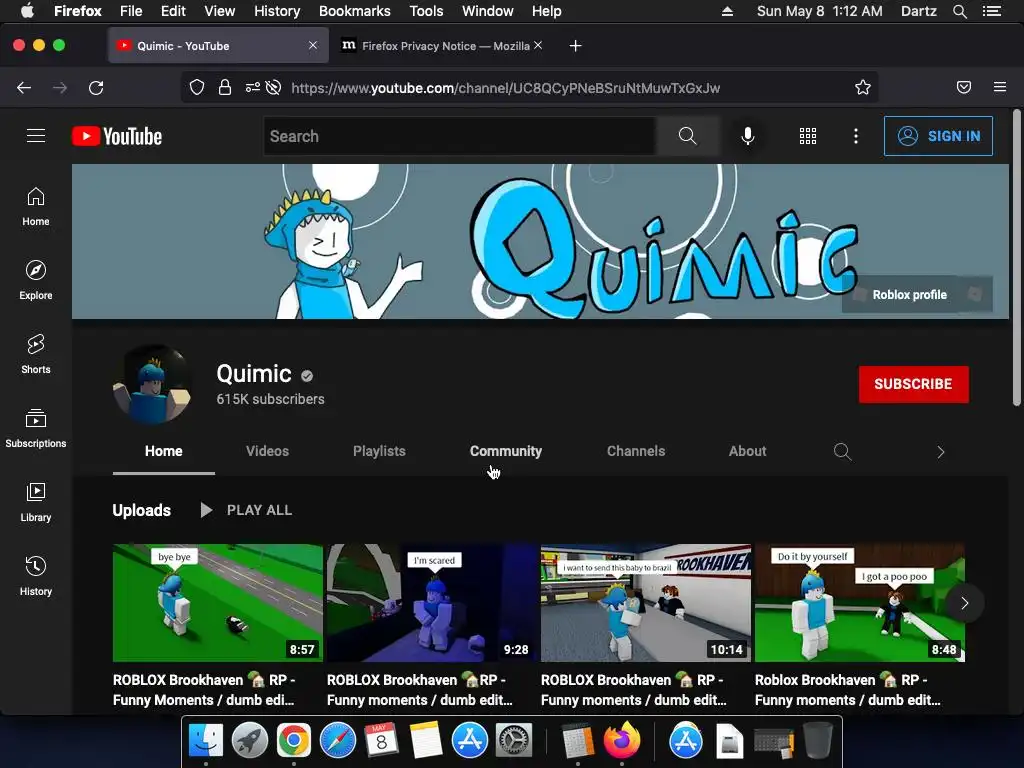
Task: Go to Home in sidebar
Action: click(36, 206)
